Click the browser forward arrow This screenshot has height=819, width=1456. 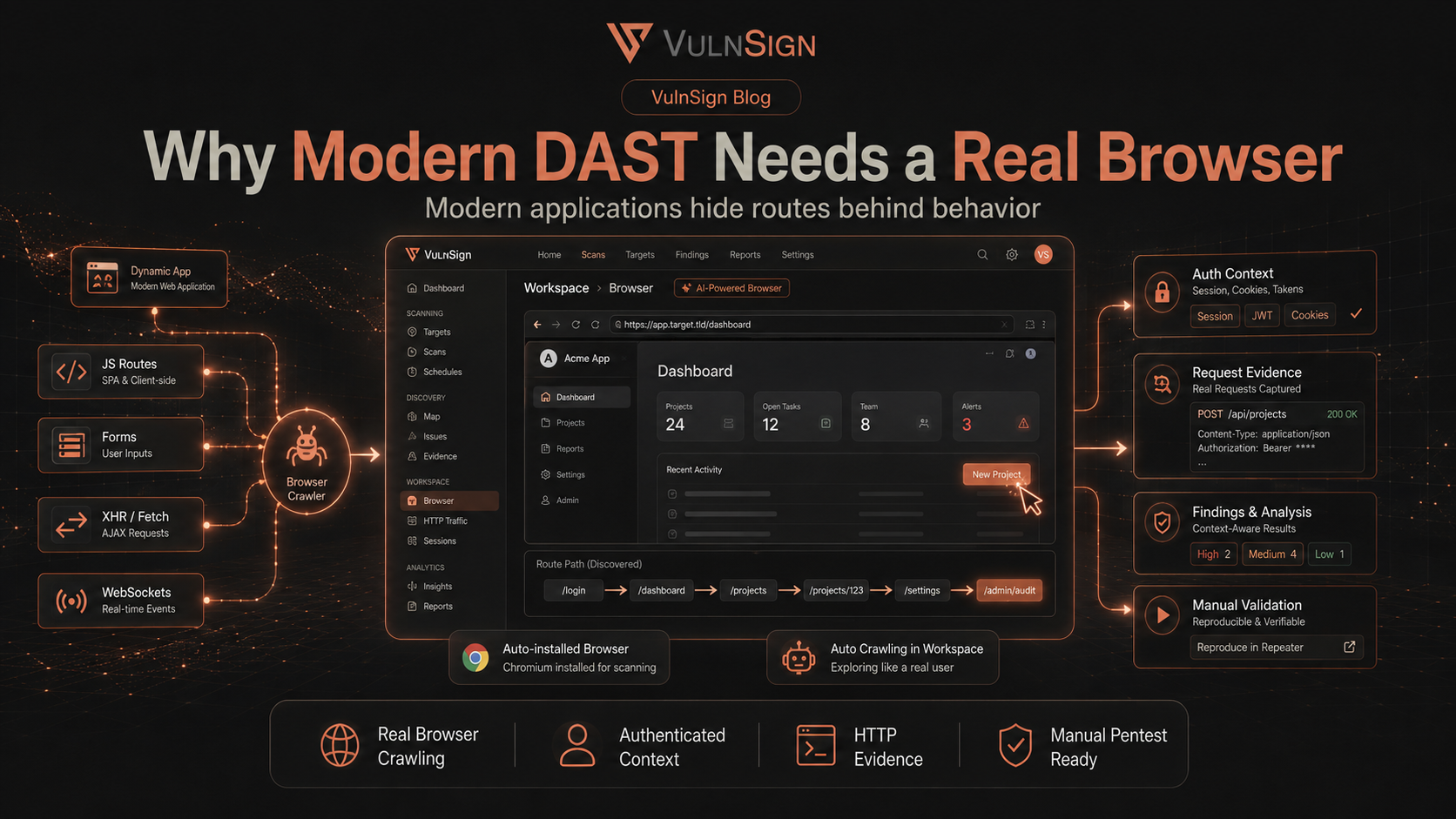click(x=556, y=325)
